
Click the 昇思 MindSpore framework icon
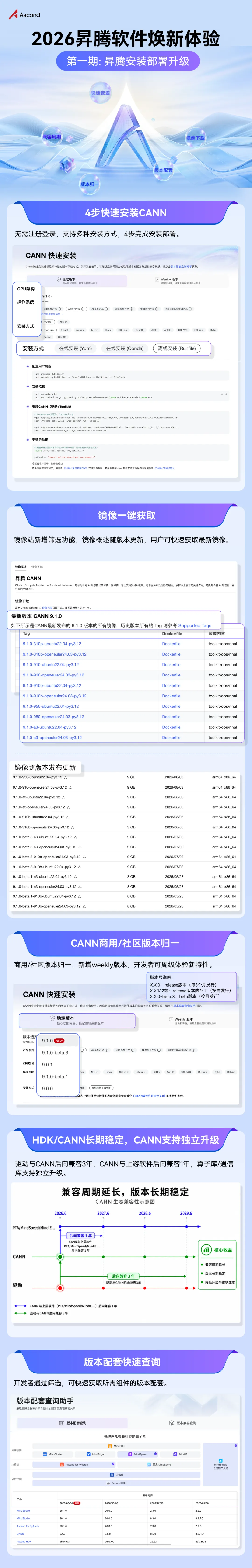point(149,1465)
